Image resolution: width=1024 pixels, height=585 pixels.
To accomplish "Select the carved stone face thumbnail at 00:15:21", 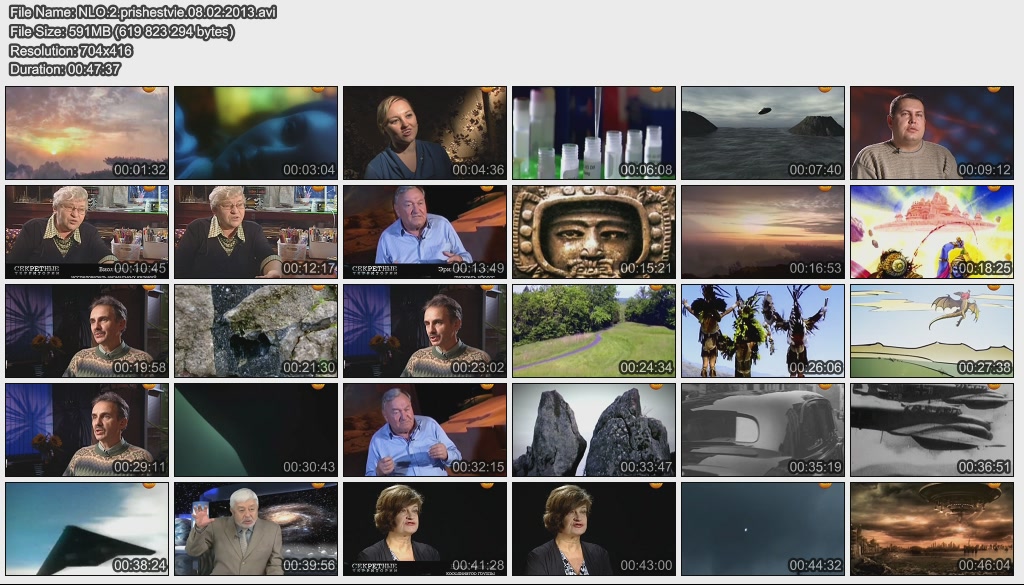I will pyautogui.click(x=593, y=232).
